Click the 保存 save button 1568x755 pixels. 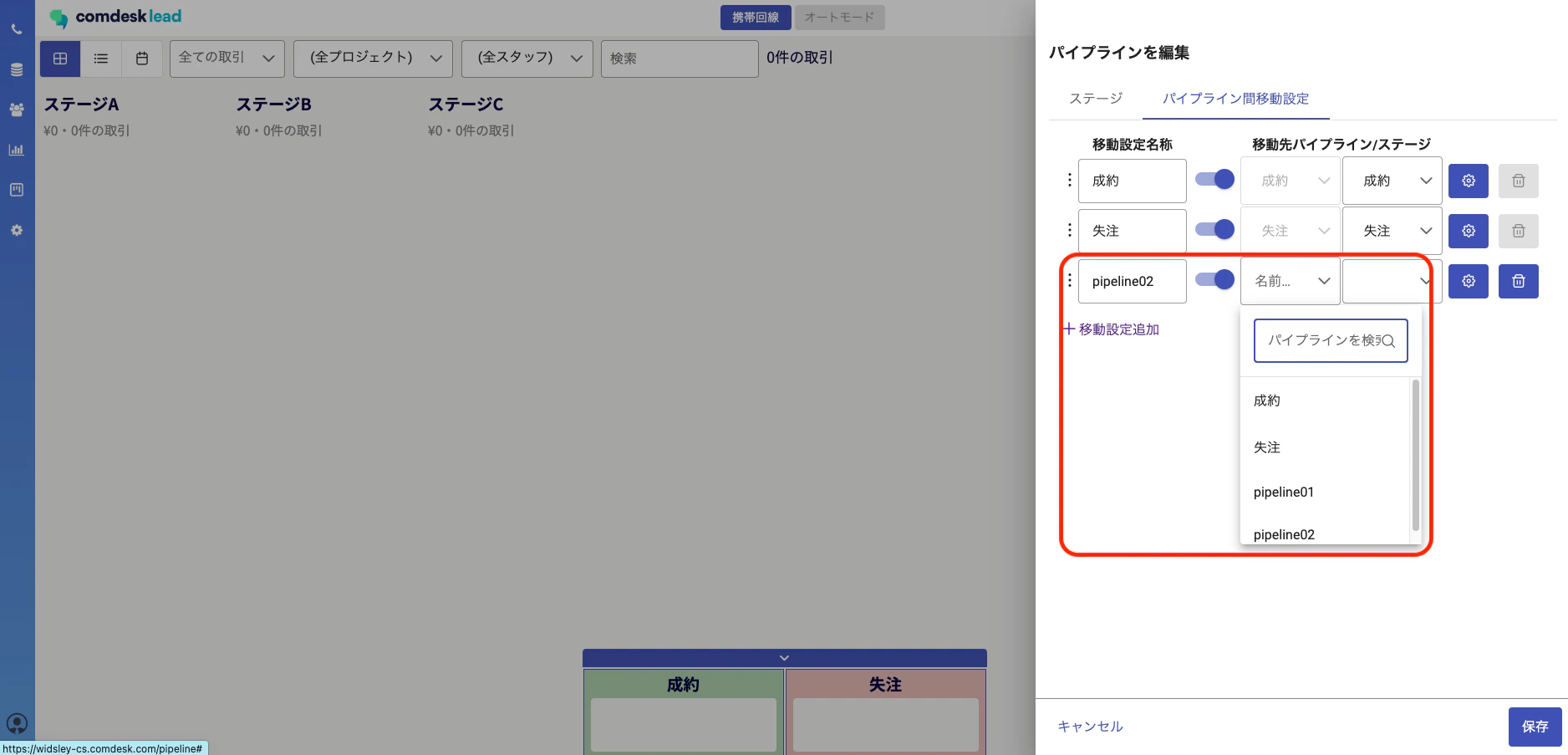1535,727
